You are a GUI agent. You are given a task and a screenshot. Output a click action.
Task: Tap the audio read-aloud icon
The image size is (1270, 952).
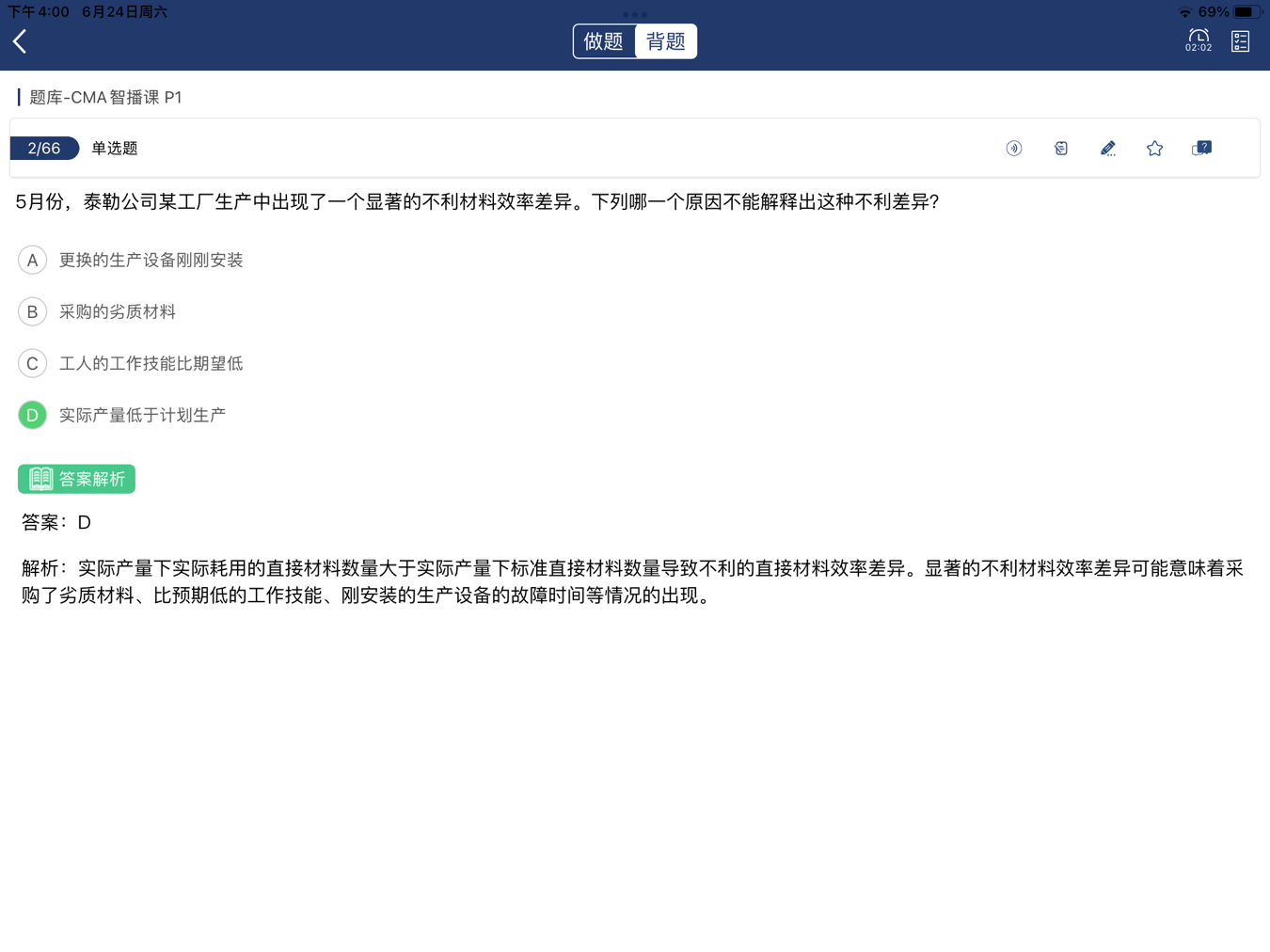(x=1013, y=149)
